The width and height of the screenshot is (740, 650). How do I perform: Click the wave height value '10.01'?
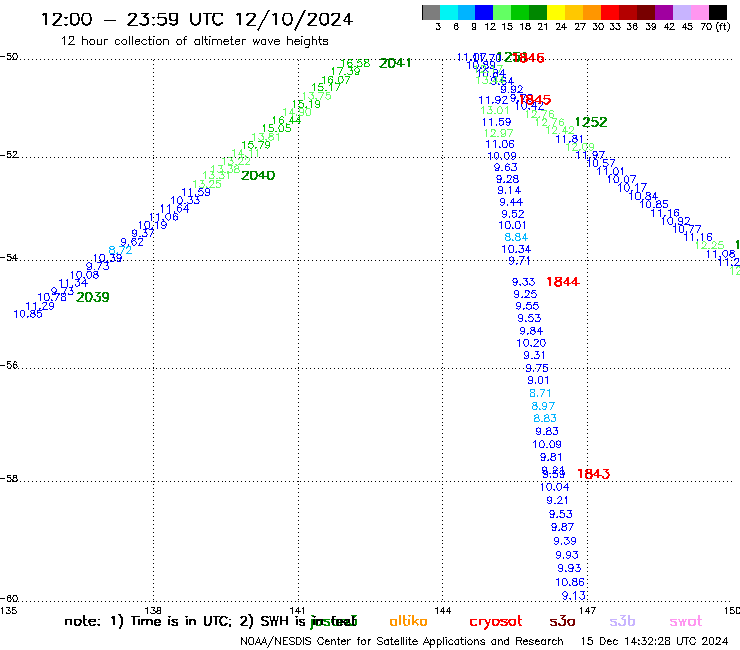point(512,225)
